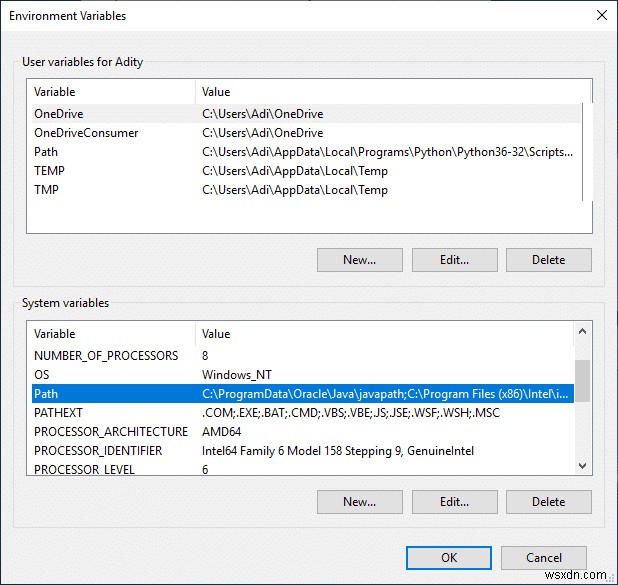Click the value 8 for NUMBER_OF_PROCESSORS
This screenshot has height=585, width=618.
205,356
